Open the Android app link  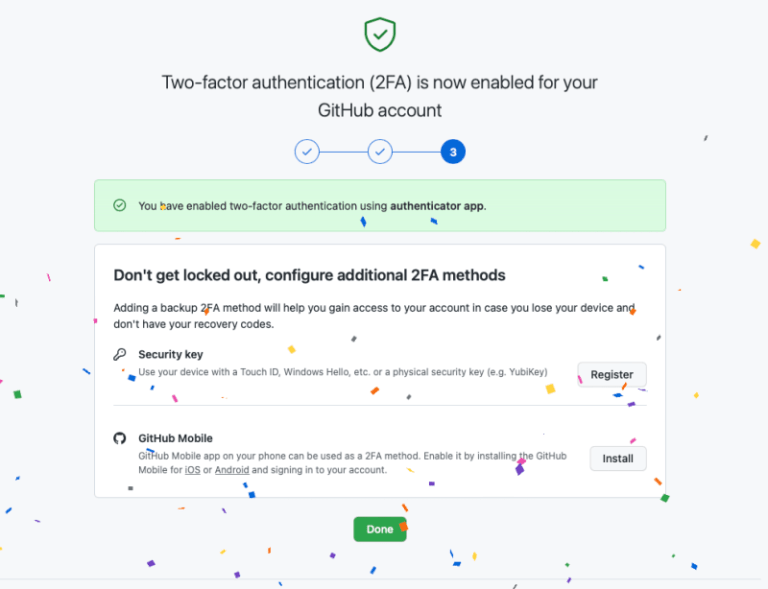click(232, 470)
